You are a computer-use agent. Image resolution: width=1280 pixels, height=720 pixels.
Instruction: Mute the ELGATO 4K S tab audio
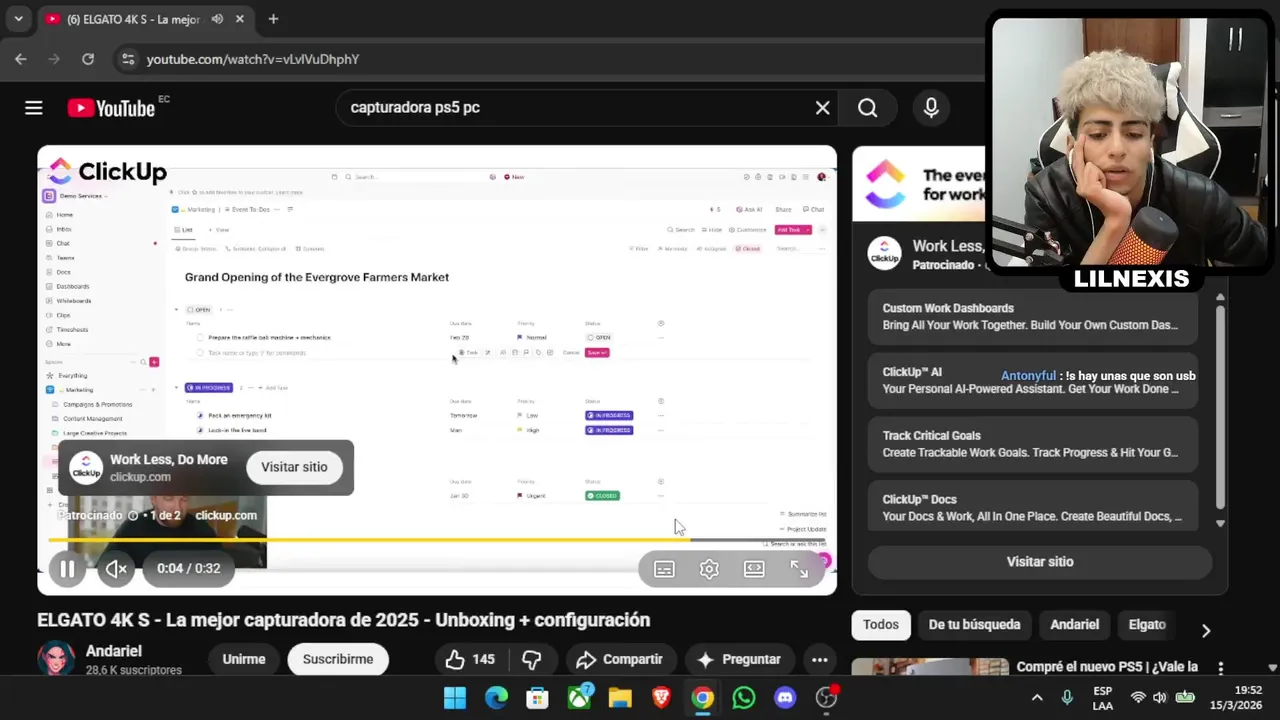coord(217,19)
